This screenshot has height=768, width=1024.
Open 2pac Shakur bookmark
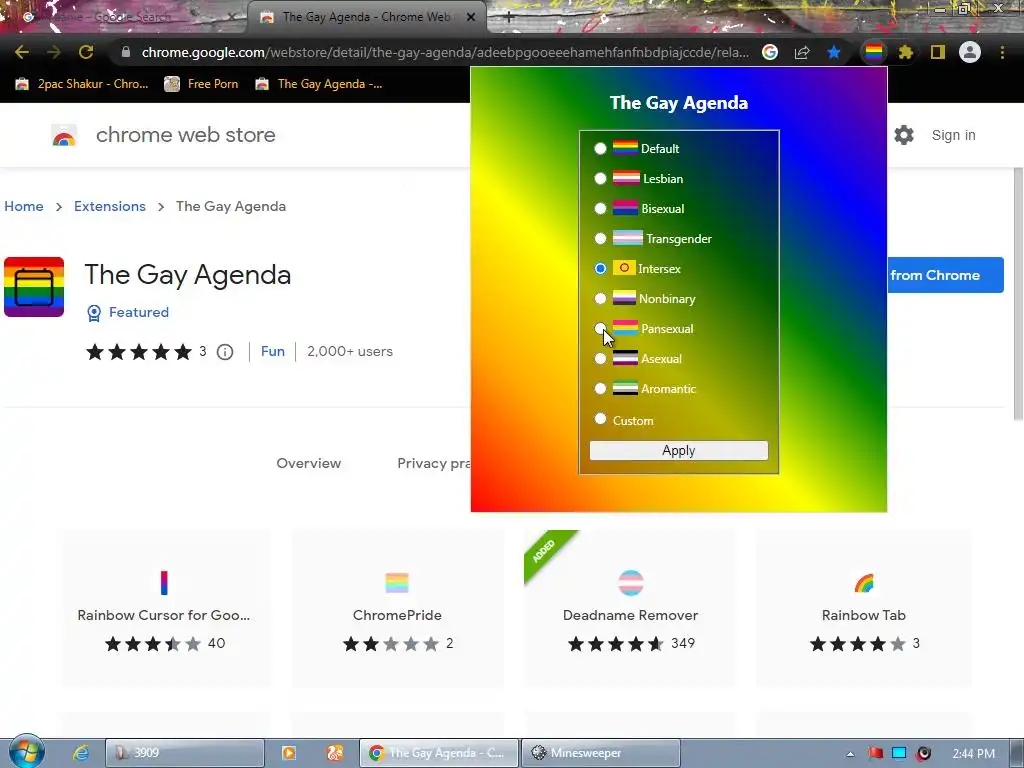83,84
